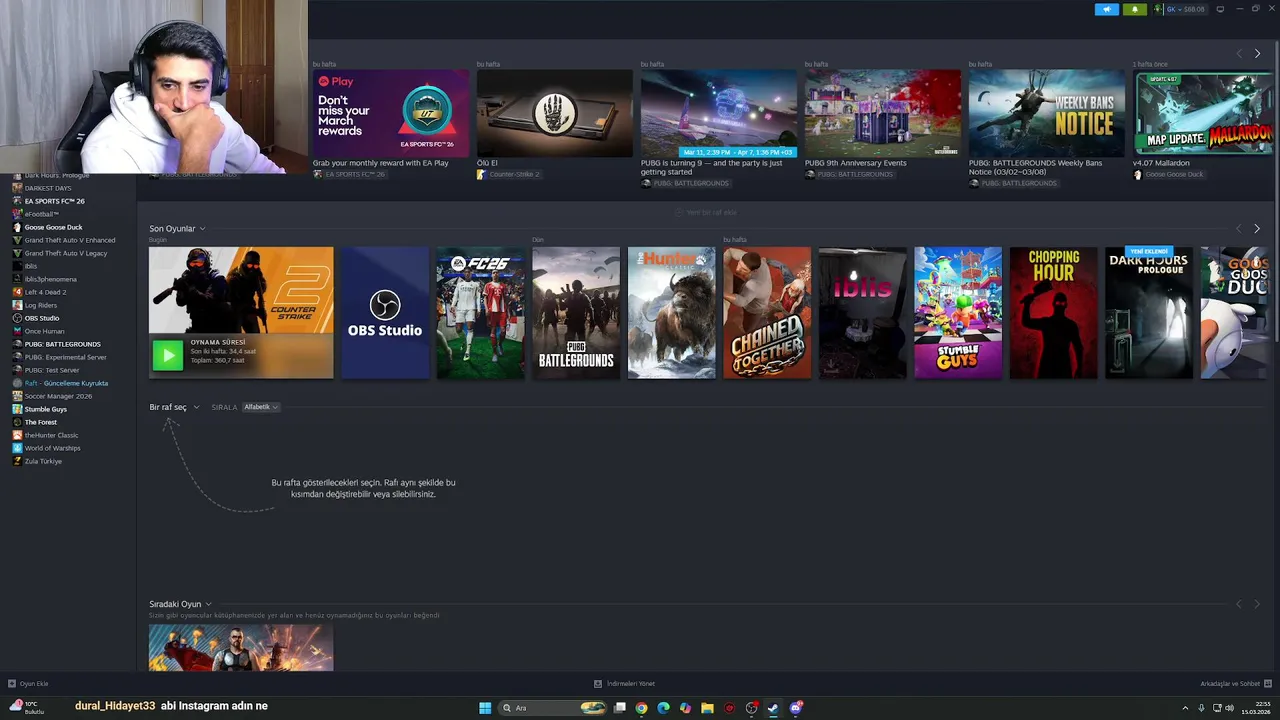Select OBS Studio in the library list
Screen dimensions: 1280x720
(x=42, y=318)
